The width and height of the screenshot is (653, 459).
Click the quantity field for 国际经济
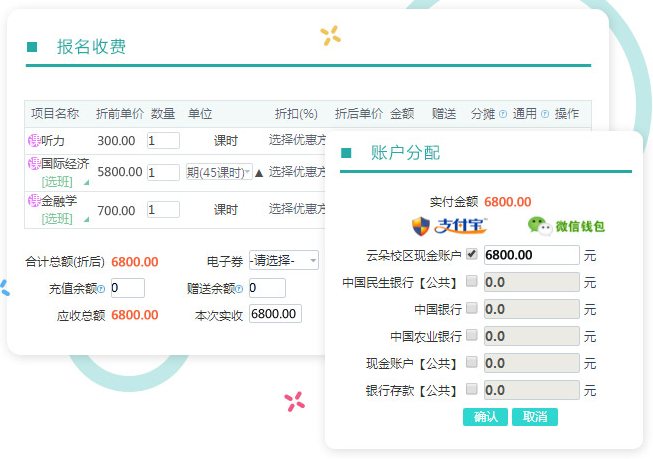(x=163, y=172)
